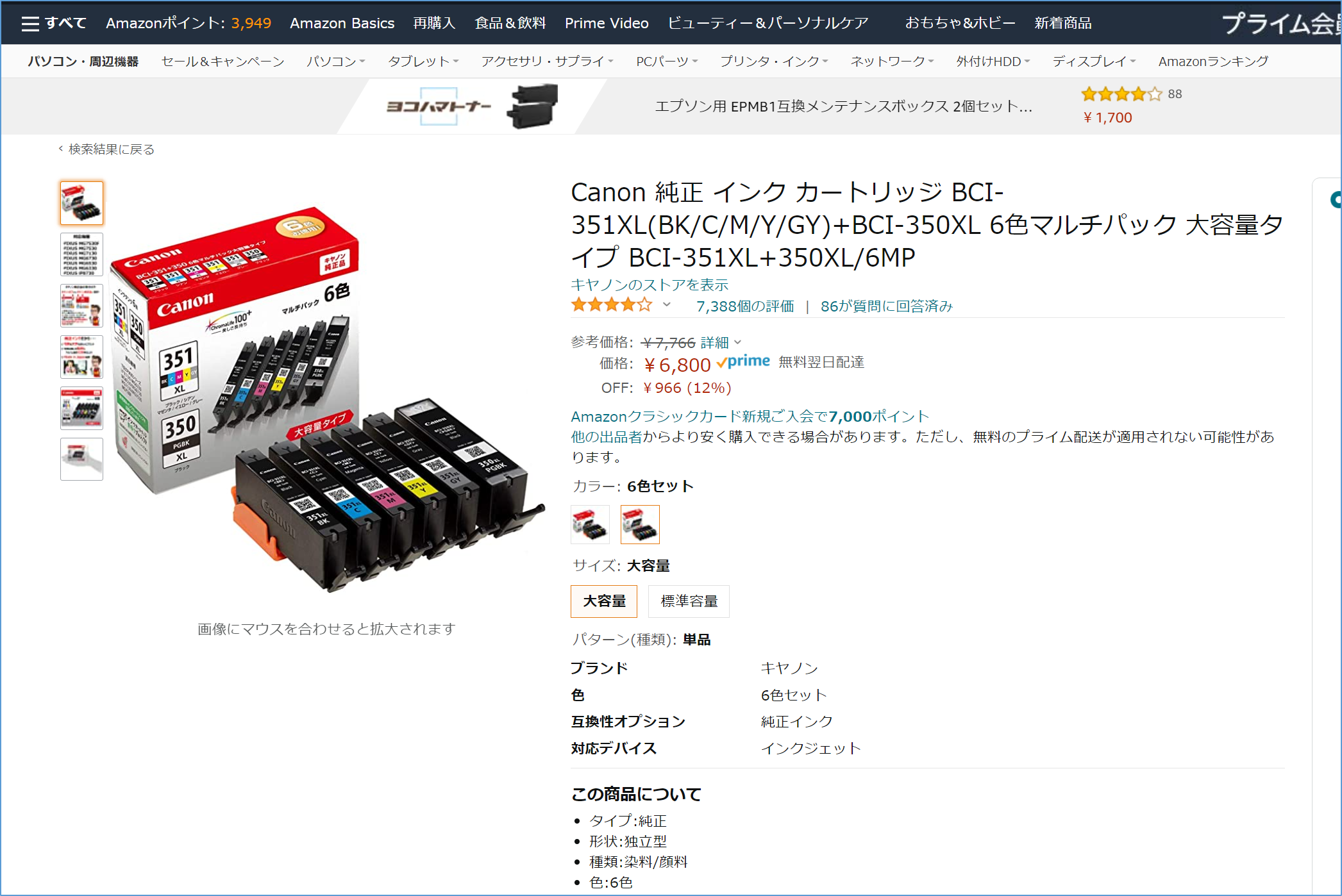Open the キヤノンのストアを表示 link
Screen dimensions: 1342x896
[x=650, y=285]
